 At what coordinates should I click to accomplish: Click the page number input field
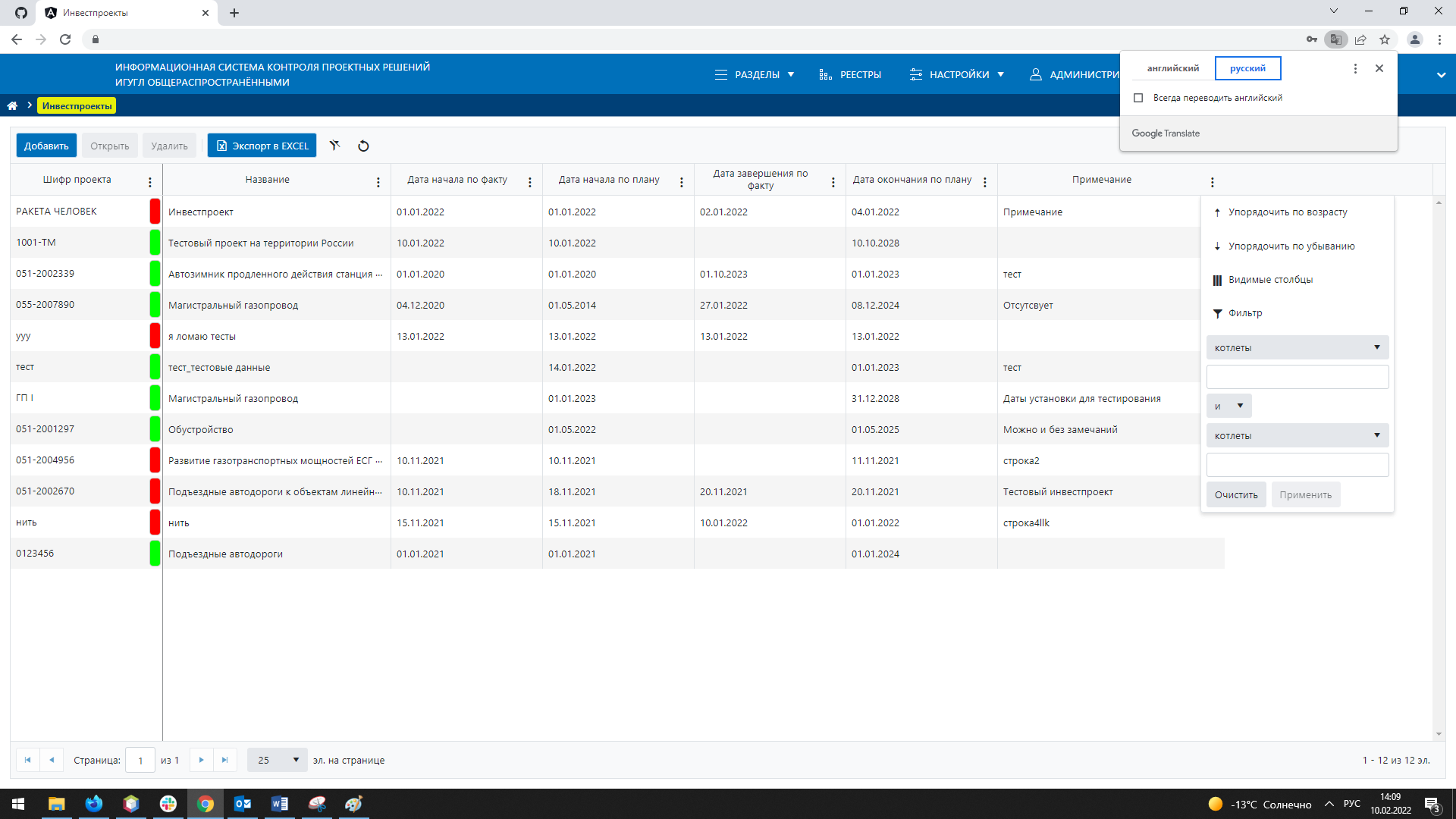[x=140, y=760]
